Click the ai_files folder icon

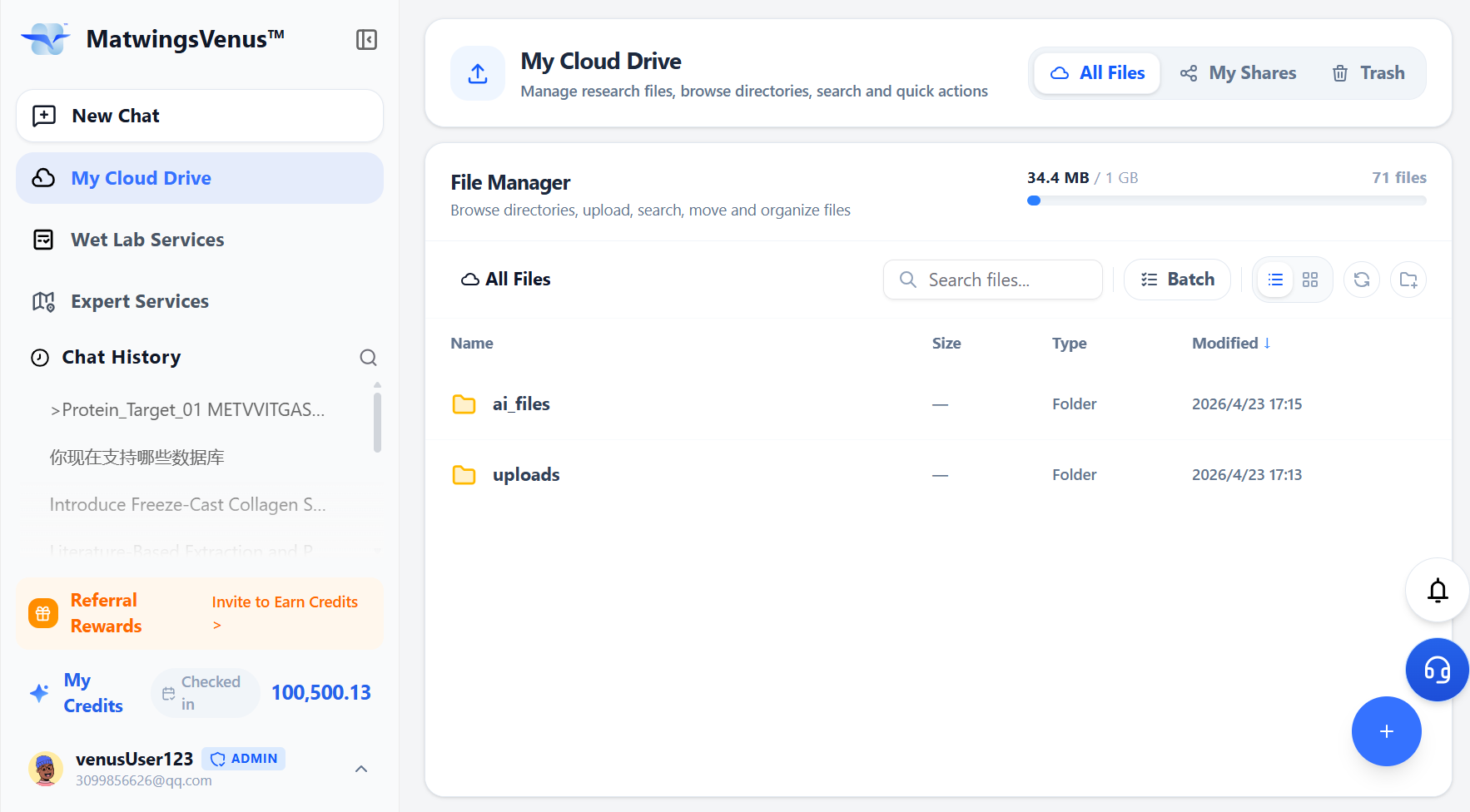pyautogui.click(x=464, y=404)
